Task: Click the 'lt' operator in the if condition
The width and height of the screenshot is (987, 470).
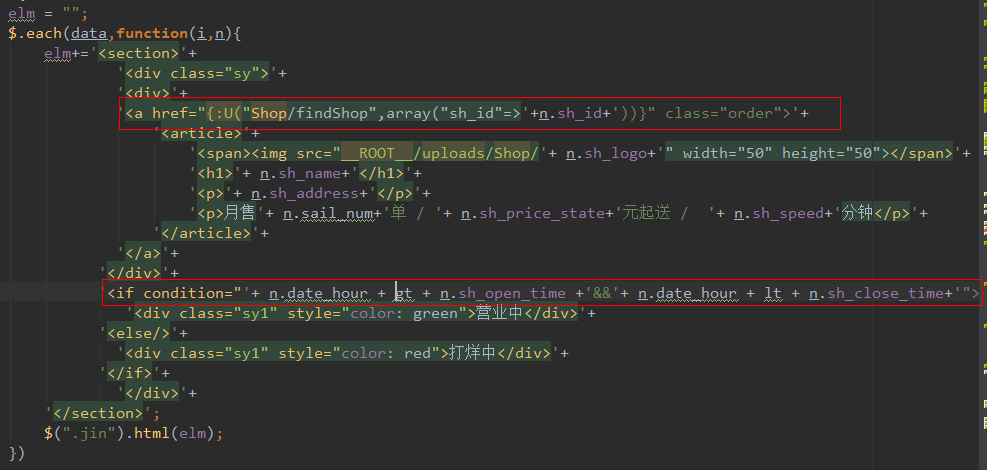Action: (773, 293)
